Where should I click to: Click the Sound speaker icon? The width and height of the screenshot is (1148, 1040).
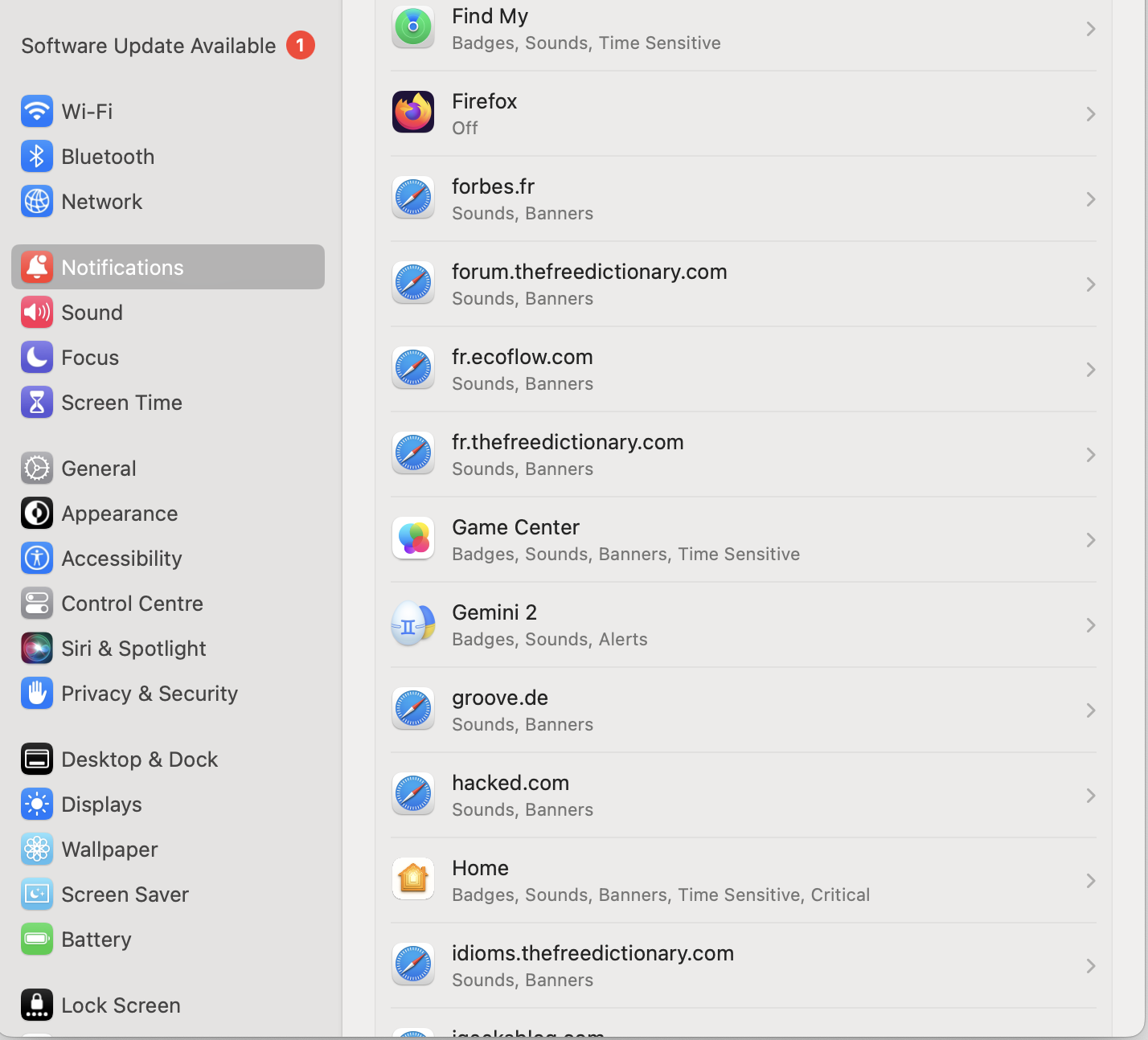(37, 312)
